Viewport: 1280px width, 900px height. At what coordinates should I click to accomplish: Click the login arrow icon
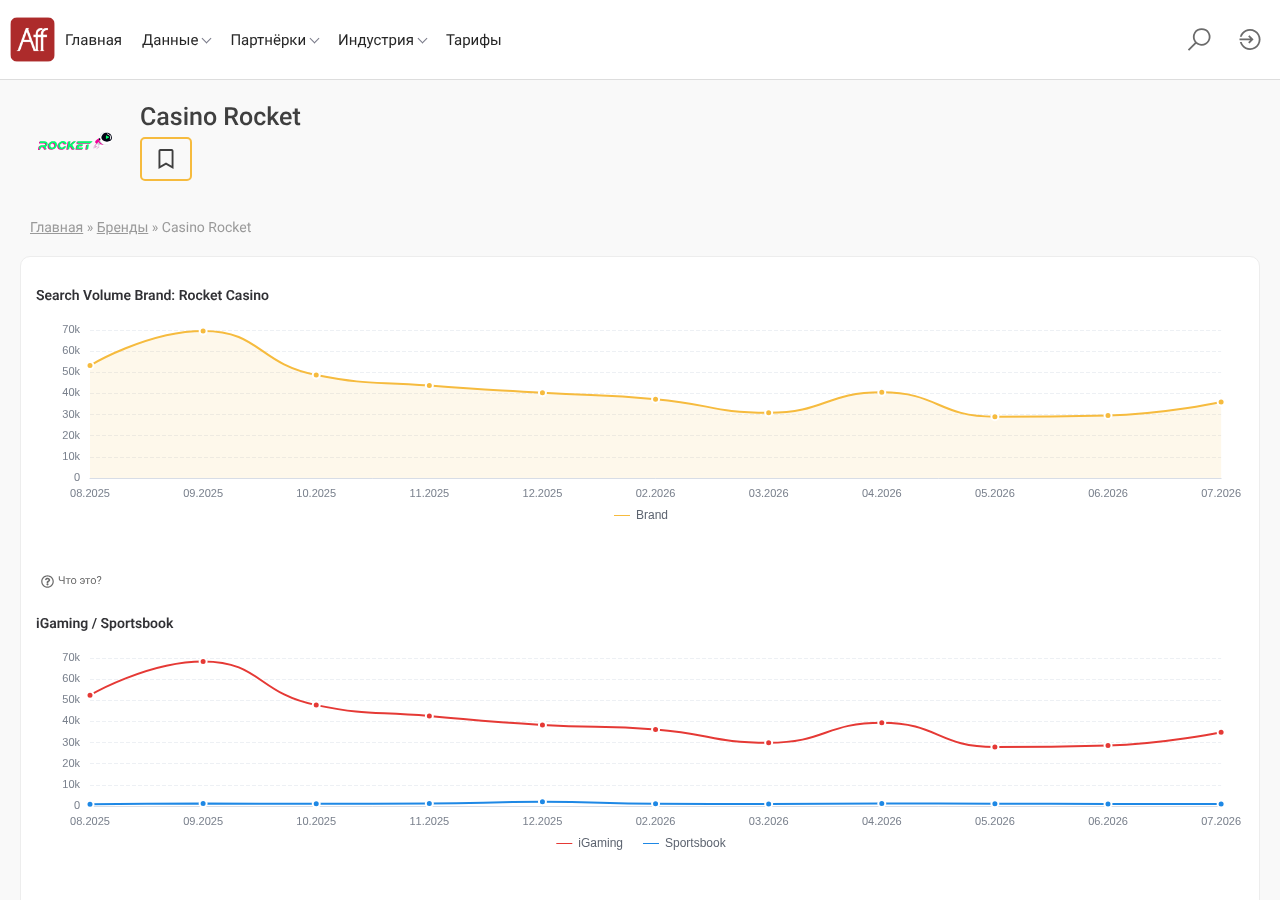1250,40
